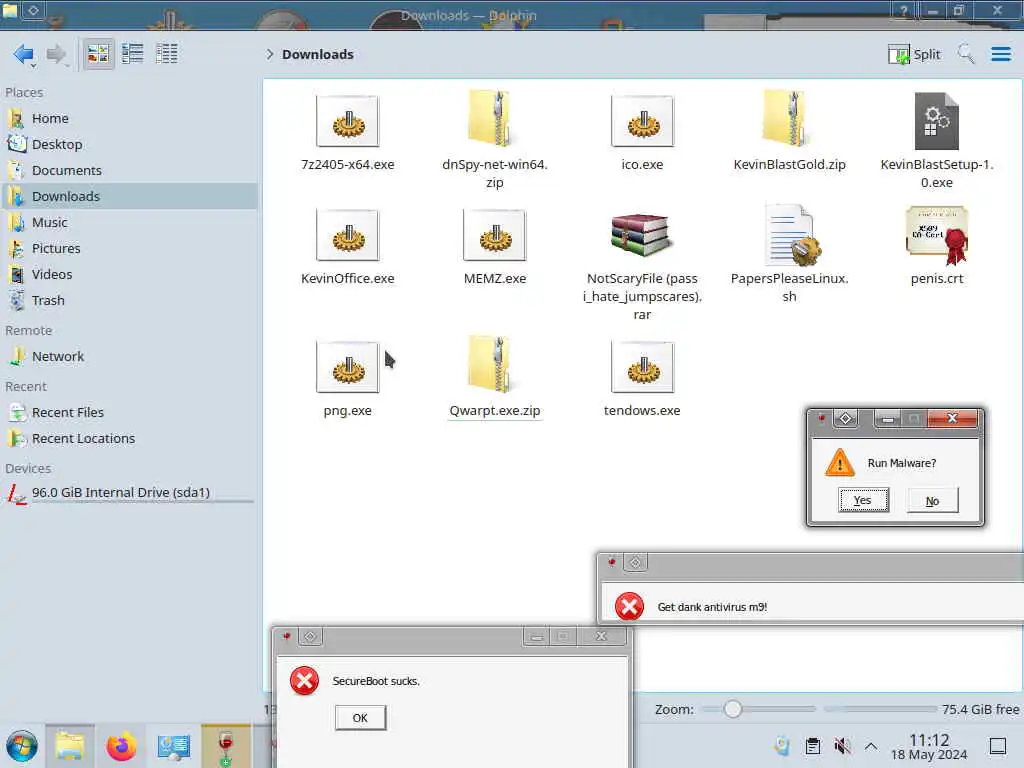Open Recent Files entry
This screenshot has width=1024, height=768.
[129, 413]
